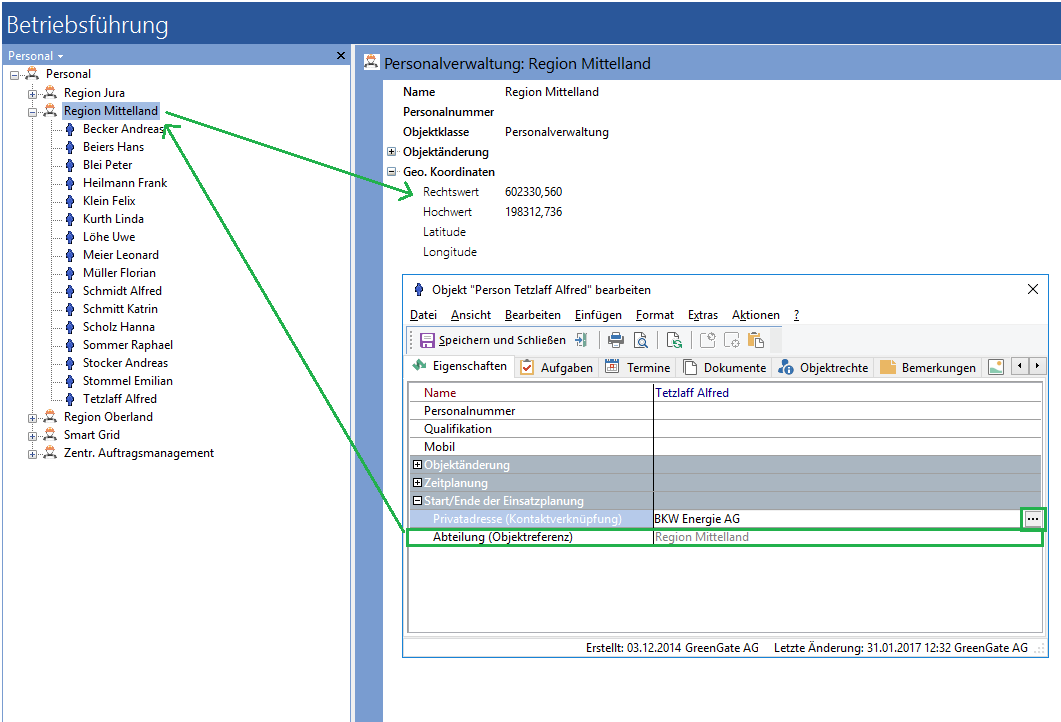Click Speichern und Schließen button
This screenshot has height=722, width=1061.
point(493,340)
